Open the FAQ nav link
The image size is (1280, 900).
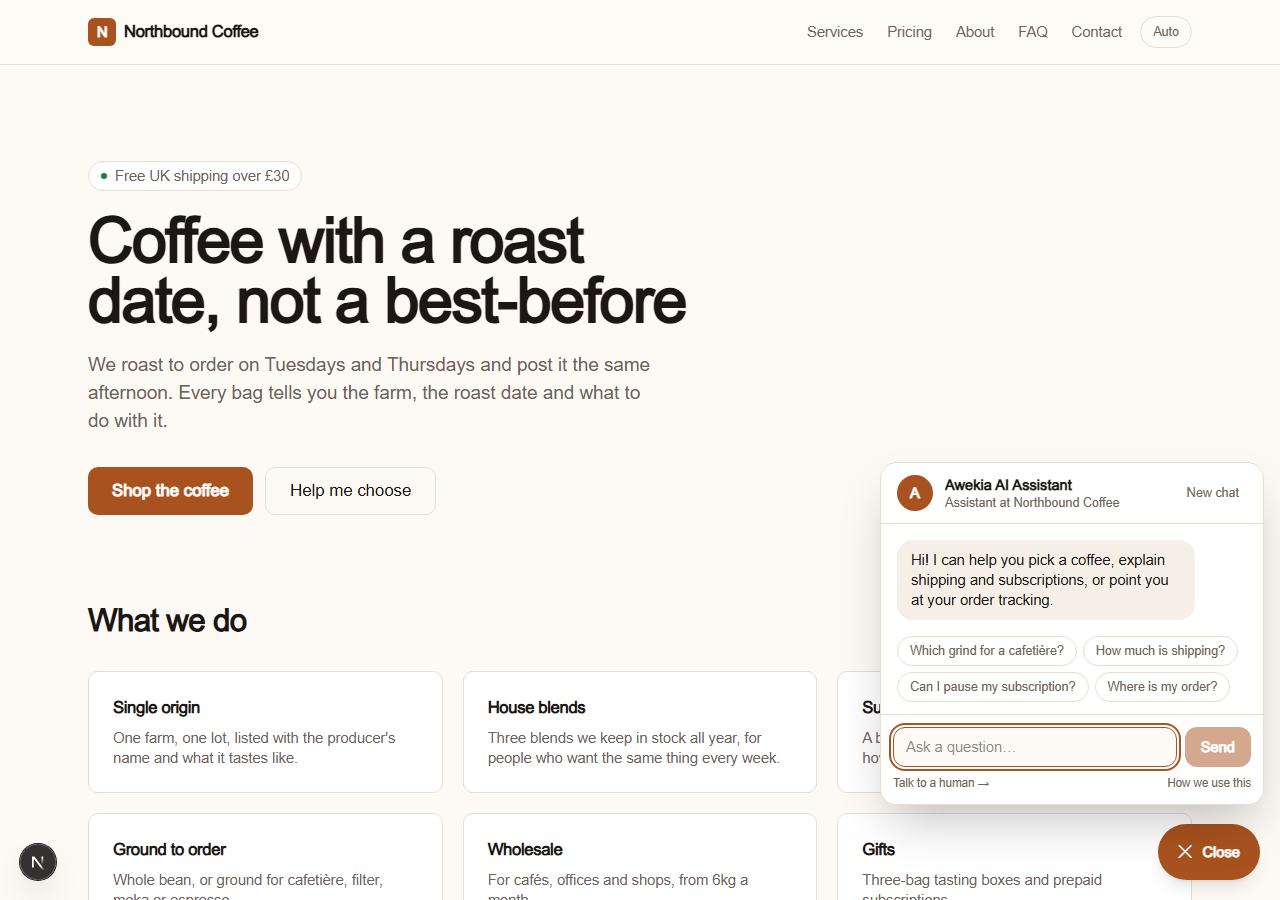[1033, 32]
